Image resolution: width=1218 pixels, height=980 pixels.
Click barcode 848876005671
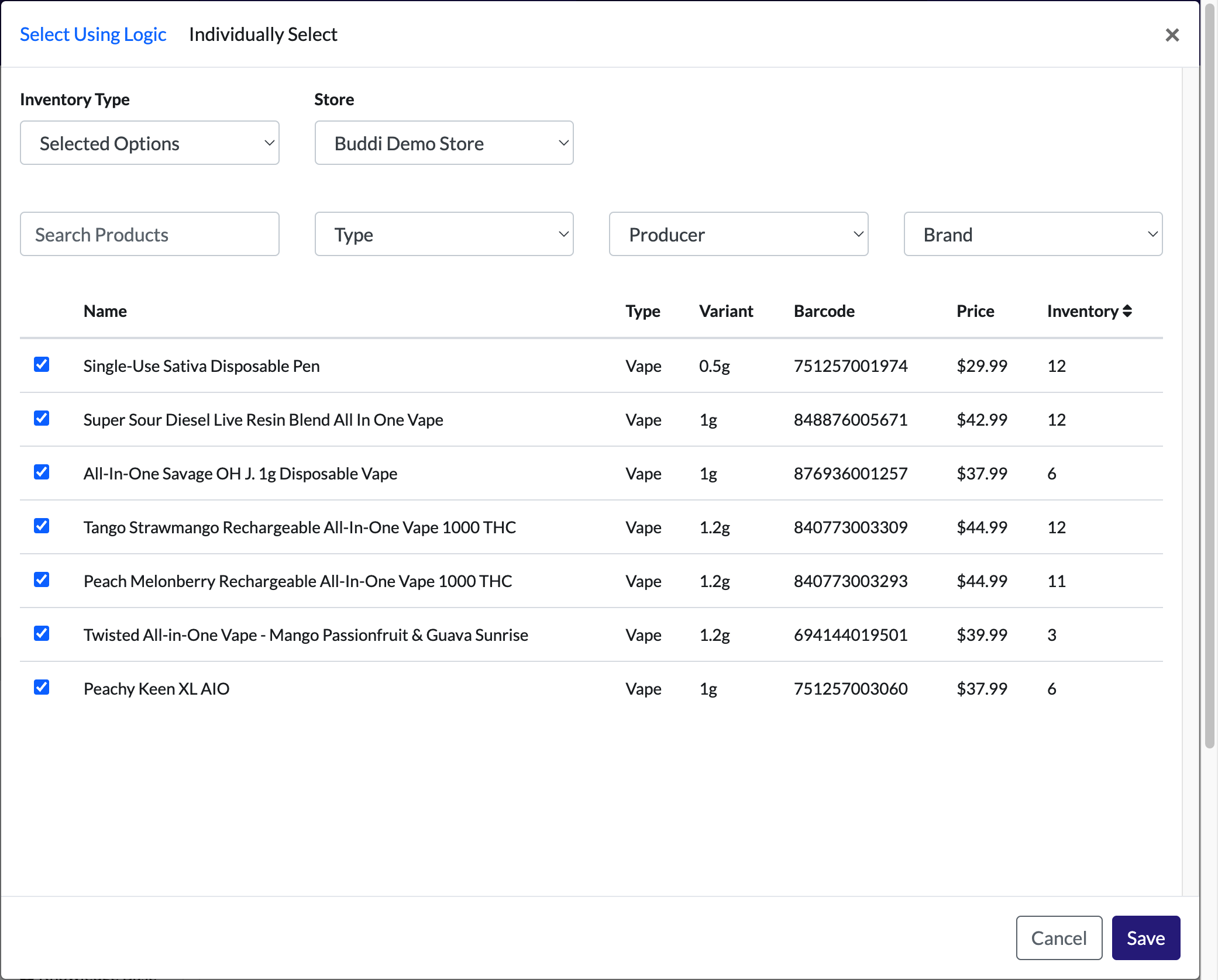pos(851,420)
